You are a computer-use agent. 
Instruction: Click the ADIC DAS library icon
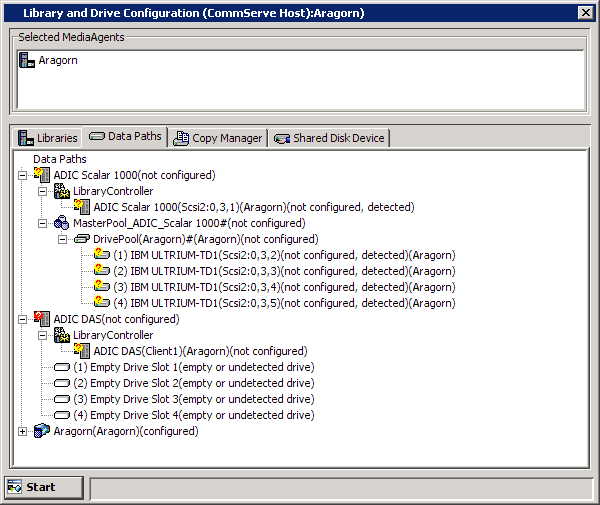pos(42,319)
